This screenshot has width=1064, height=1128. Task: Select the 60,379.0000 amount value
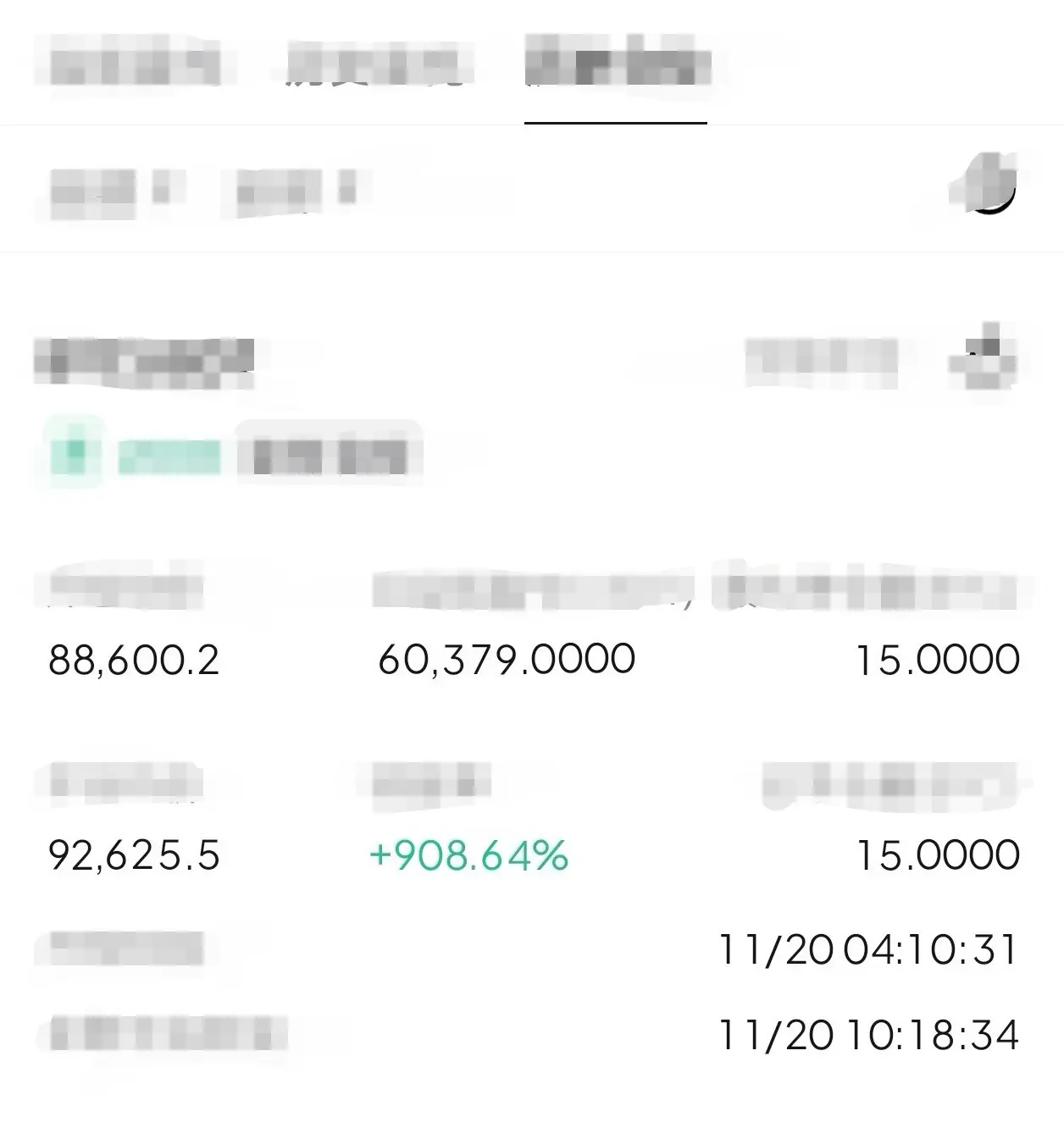[507, 659]
